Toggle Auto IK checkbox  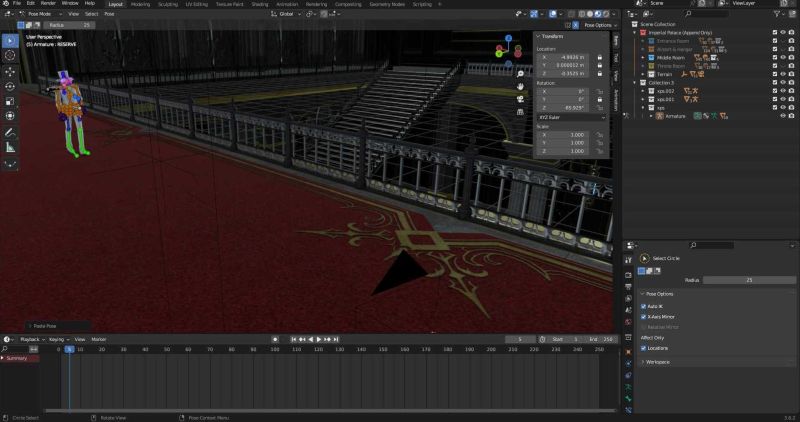643,307
